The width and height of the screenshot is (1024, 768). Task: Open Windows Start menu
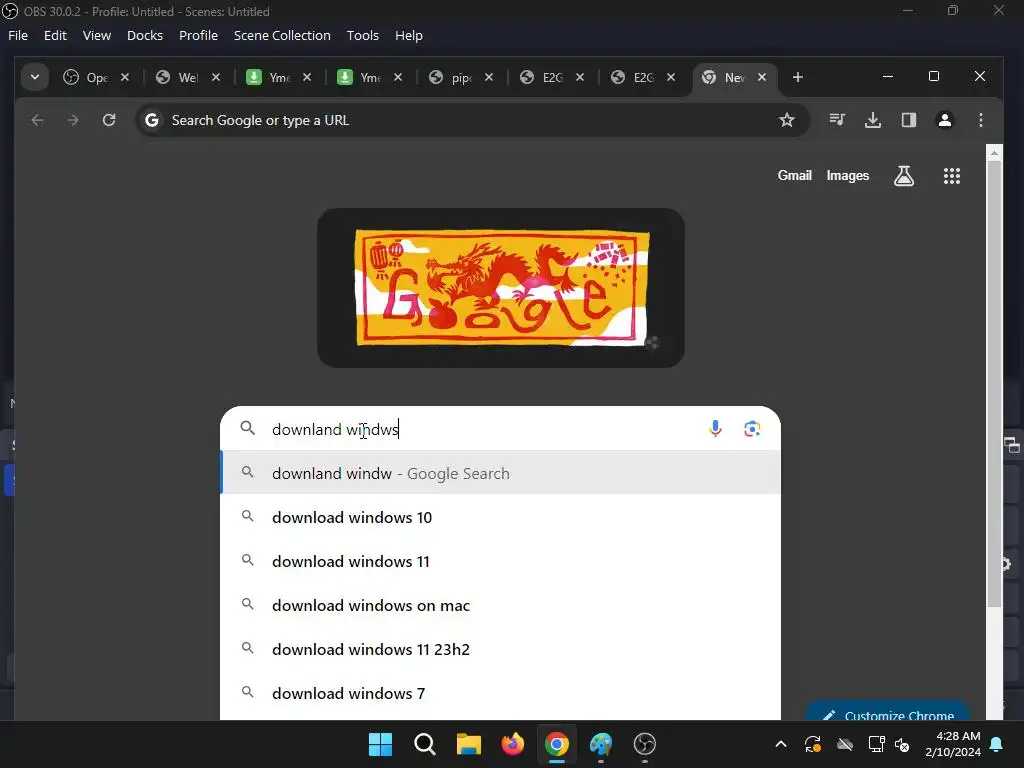click(x=380, y=744)
